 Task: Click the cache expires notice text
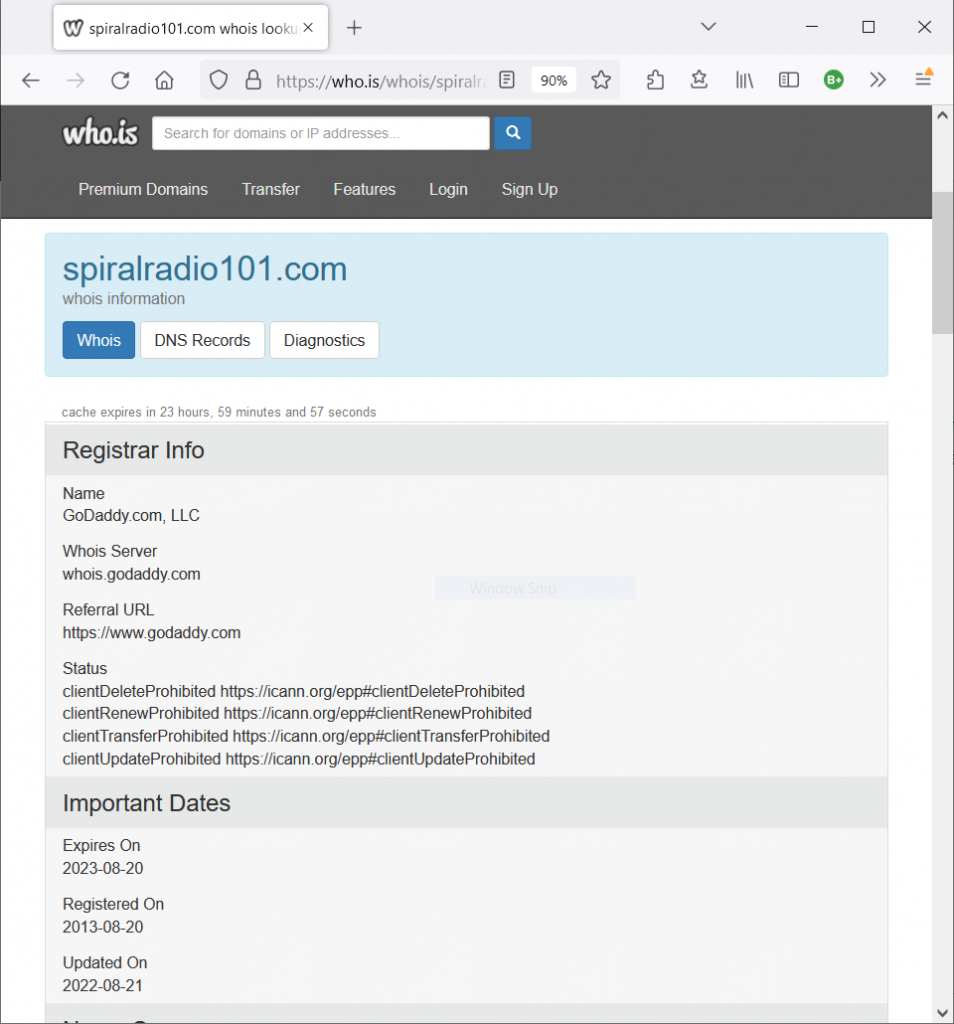pos(219,412)
